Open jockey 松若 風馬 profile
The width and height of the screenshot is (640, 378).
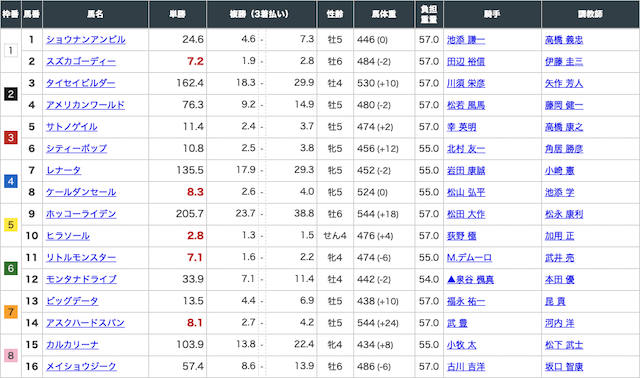[x=466, y=105]
